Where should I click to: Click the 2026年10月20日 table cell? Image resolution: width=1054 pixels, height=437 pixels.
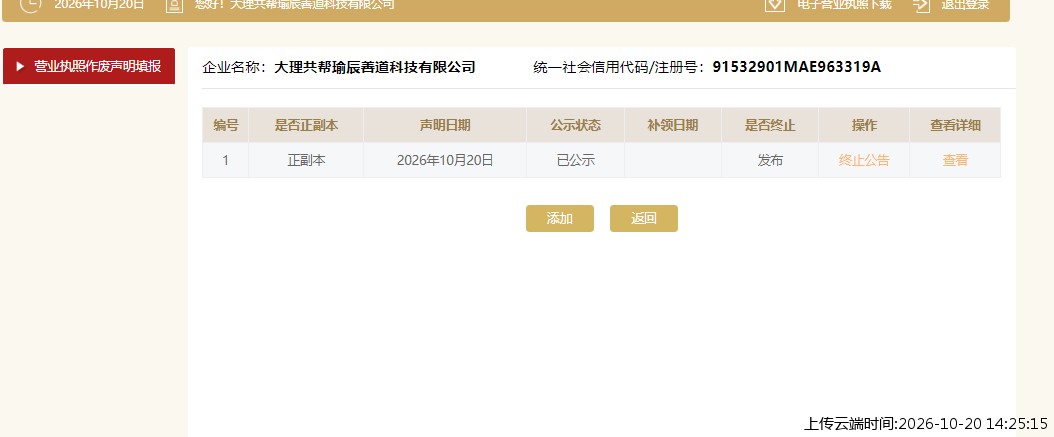click(x=445, y=160)
